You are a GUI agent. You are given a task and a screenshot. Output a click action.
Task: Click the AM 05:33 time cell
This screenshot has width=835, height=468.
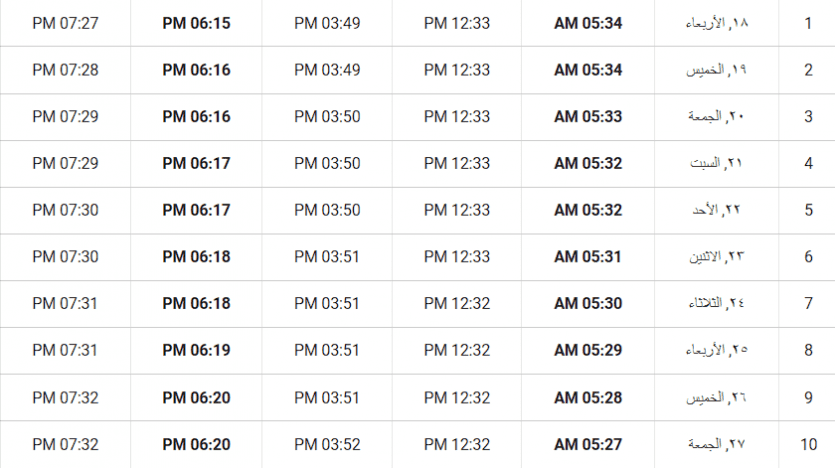click(x=588, y=117)
